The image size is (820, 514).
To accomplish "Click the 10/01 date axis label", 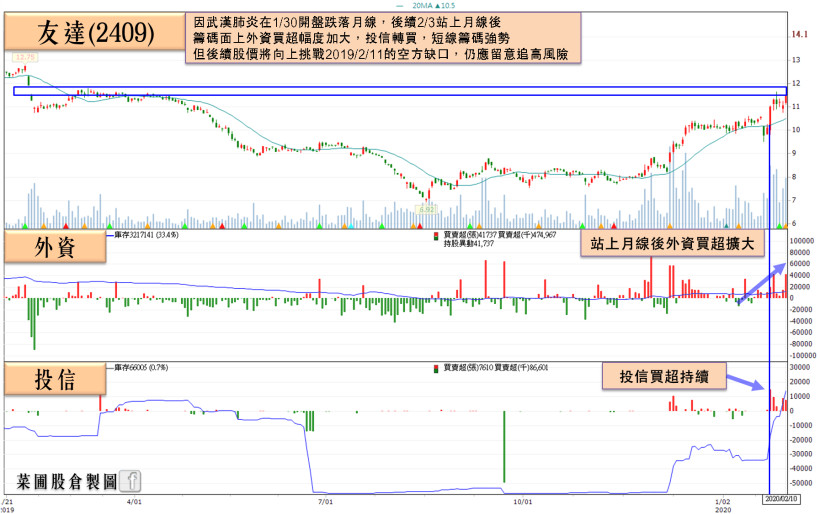I will 522,501.
